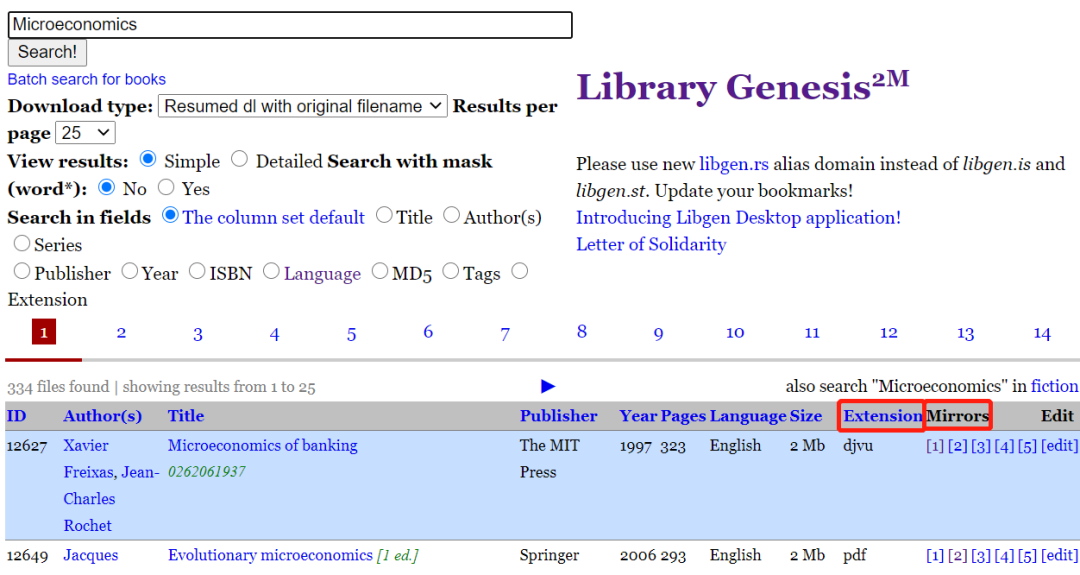This screenshot has width=1080, height=575.
Task: Sort results by Title column header
Action: coord(186,416)
